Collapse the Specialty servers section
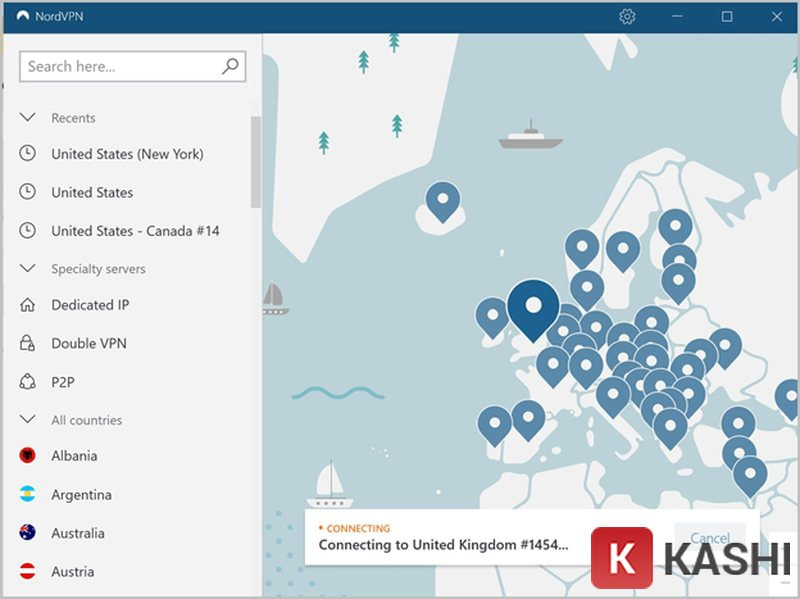 28,269
